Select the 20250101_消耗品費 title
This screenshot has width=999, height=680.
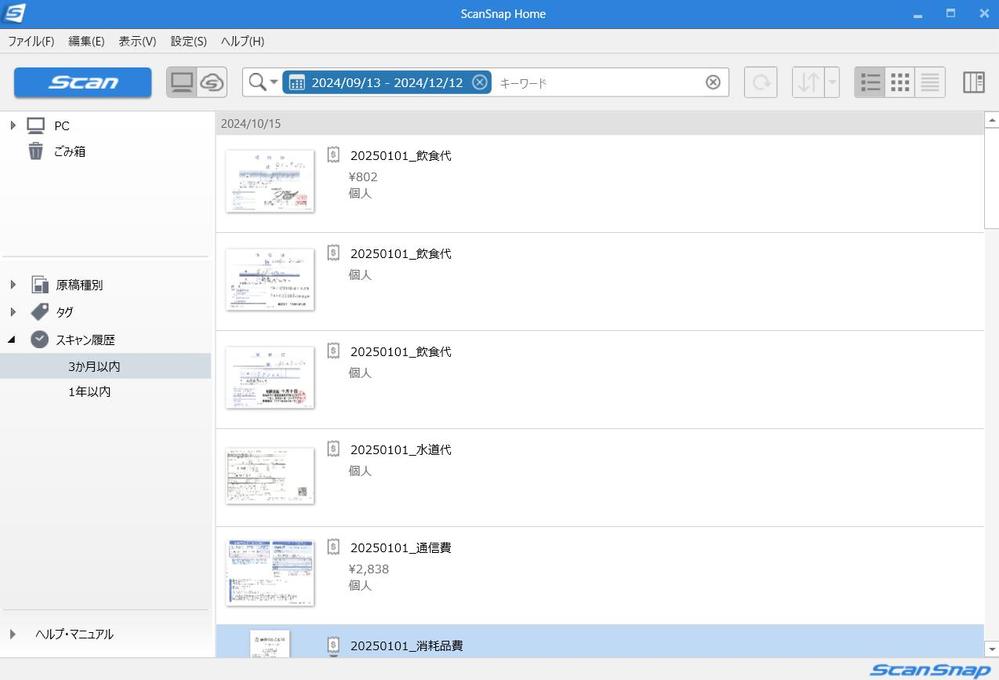(406, 646)
